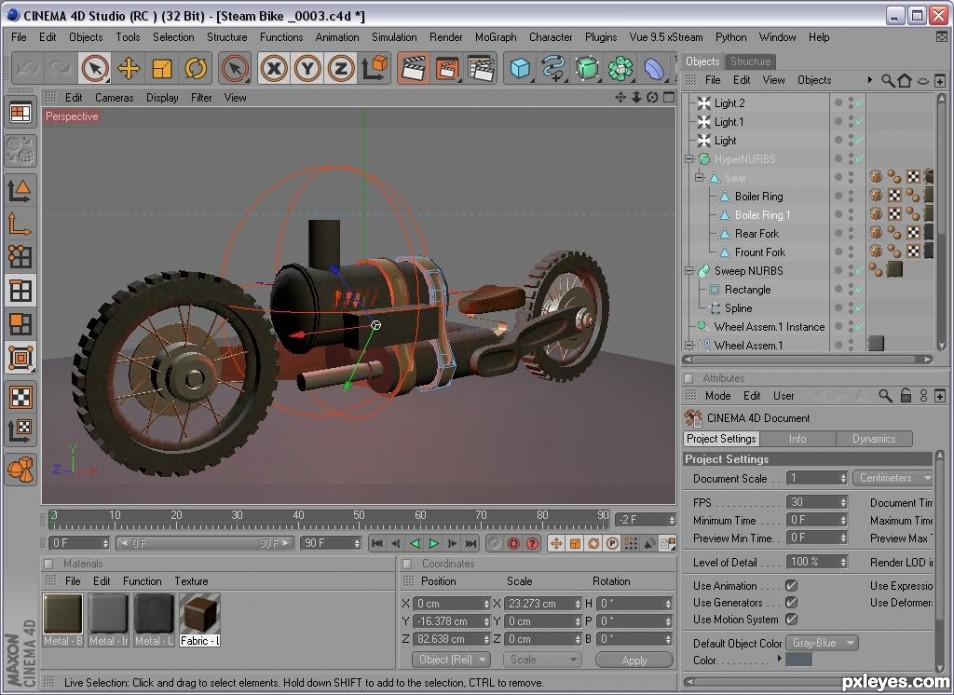Open the Character menu

tap(551, 37)
